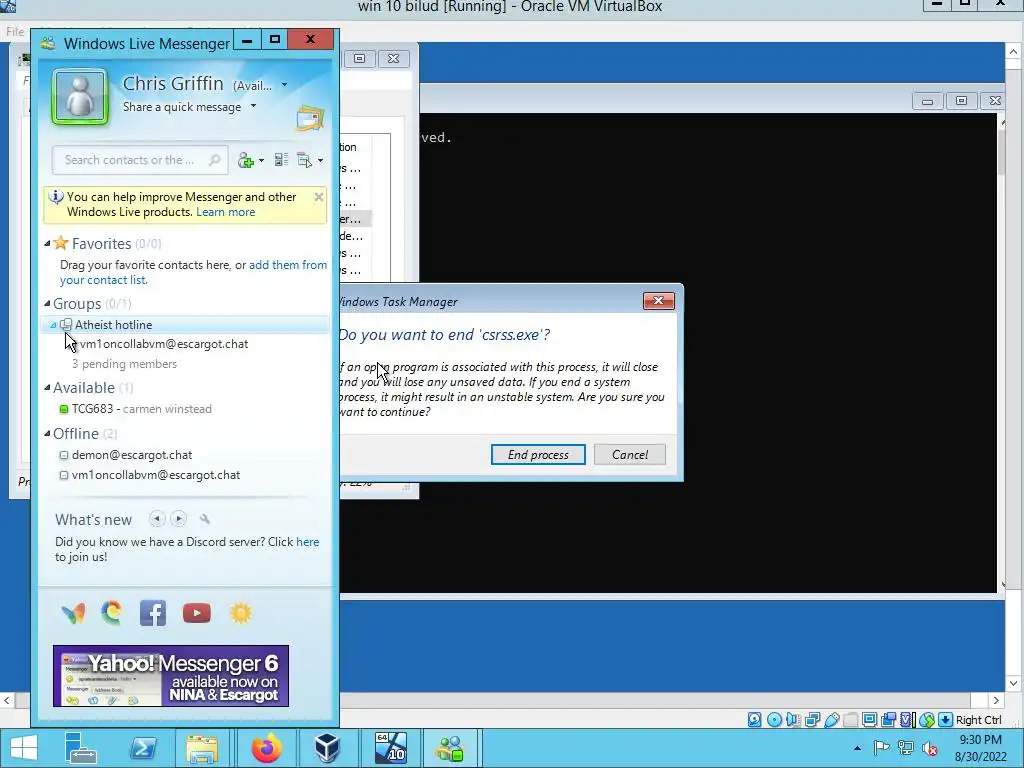Viewport: 1024px width, 768px height.
Task: Click VirtualBox host key download arrow icon
Action: pyautogui.click(x=945, y=720)
